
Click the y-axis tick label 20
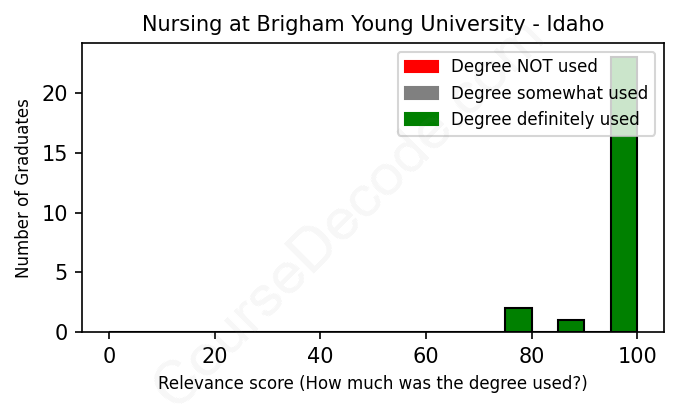tap(59, 94)
